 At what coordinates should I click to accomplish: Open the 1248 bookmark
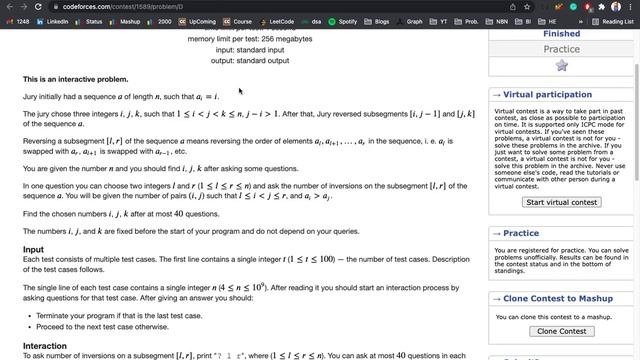[18, 22]
